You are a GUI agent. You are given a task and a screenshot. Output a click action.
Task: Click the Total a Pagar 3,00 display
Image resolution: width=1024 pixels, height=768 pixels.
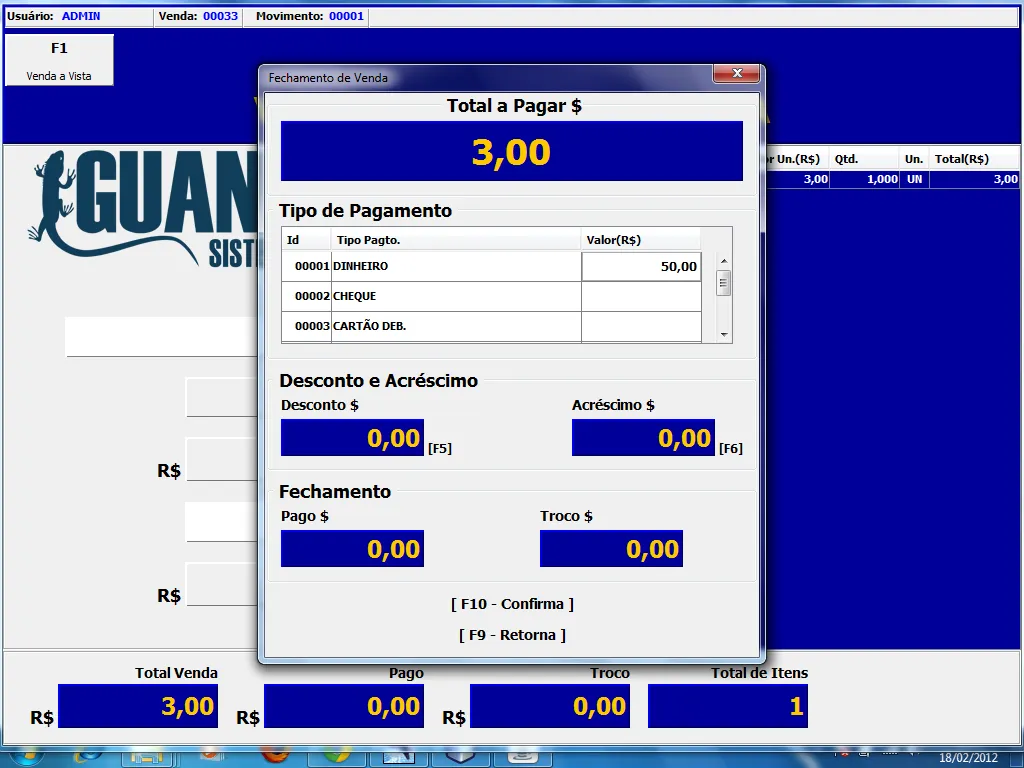tap(512, 152)
